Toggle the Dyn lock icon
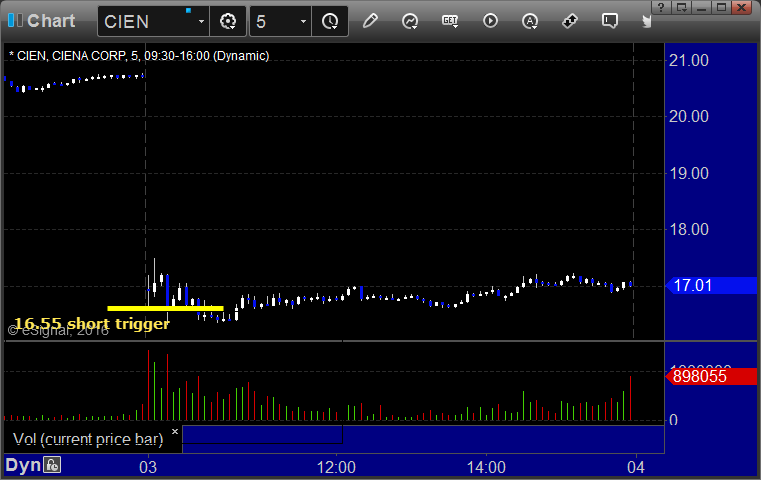 52,465
